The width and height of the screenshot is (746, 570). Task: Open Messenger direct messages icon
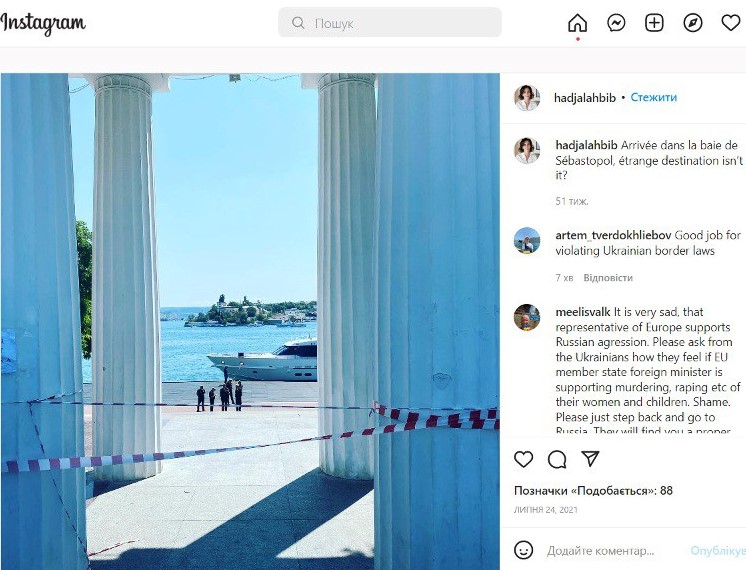point(616,23)
